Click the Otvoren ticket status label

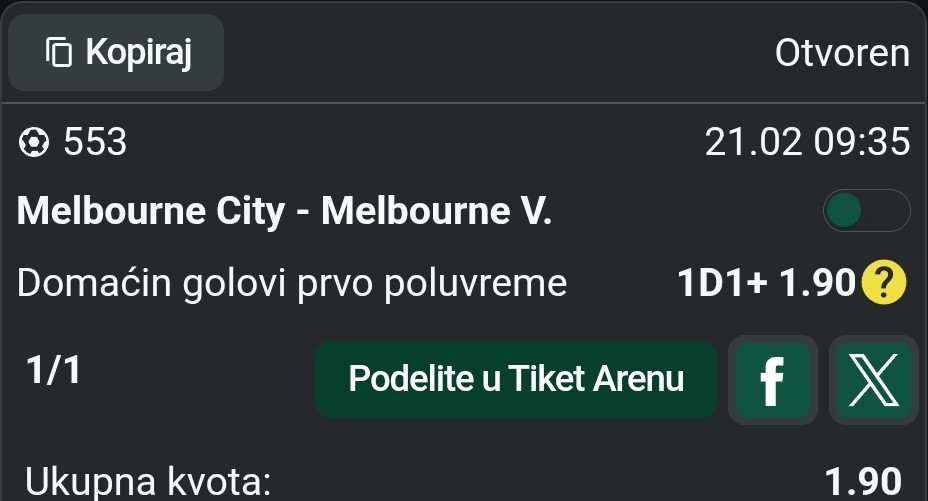pos(842,53)
